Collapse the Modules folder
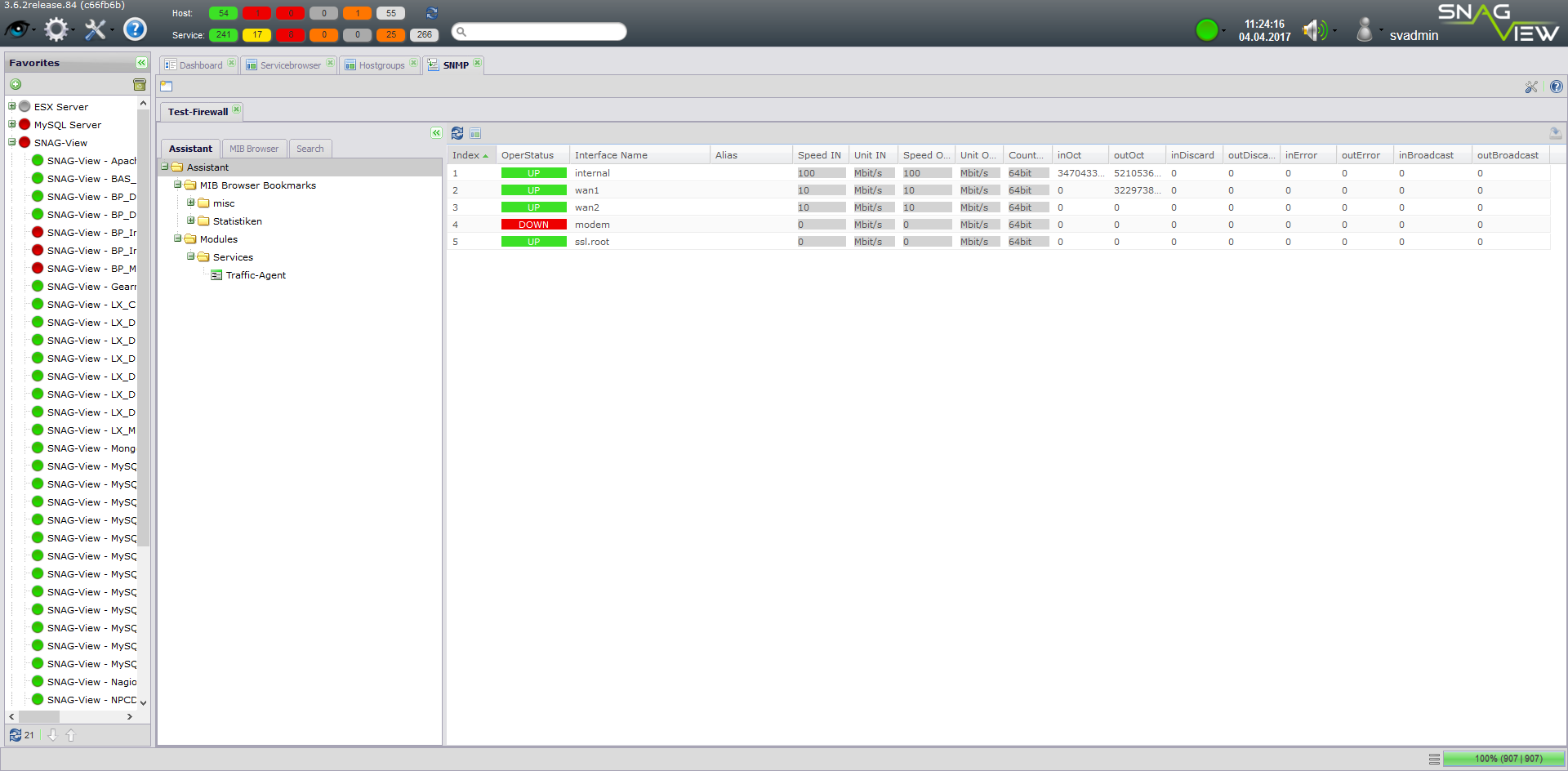This screenshot has width=1568, height=771. 178,238
